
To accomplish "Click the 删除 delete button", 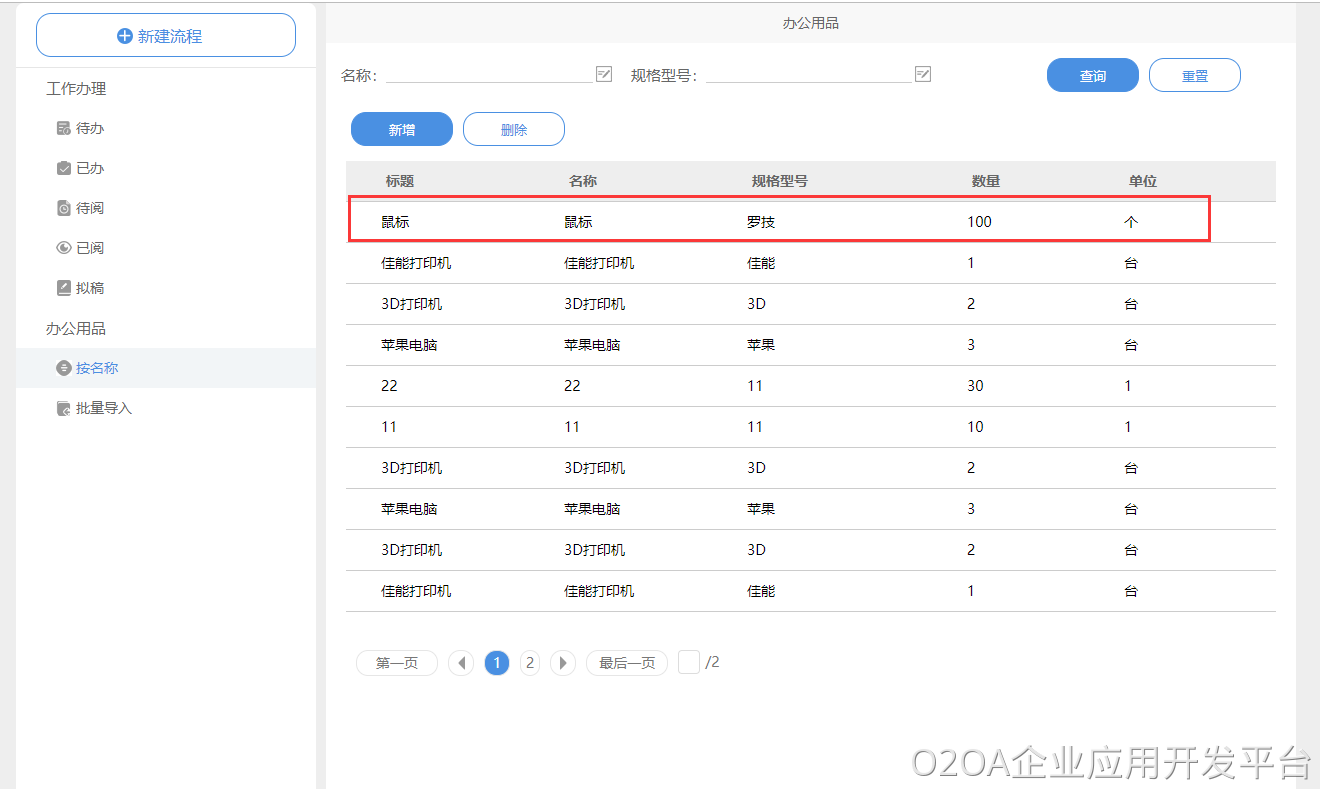I will coord(514,130).
